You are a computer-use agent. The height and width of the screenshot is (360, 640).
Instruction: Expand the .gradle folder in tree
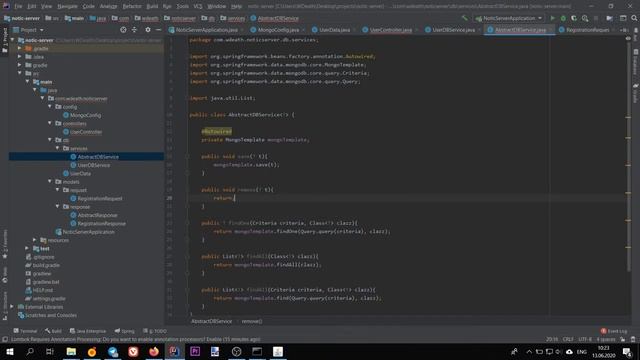click(20, 48)
